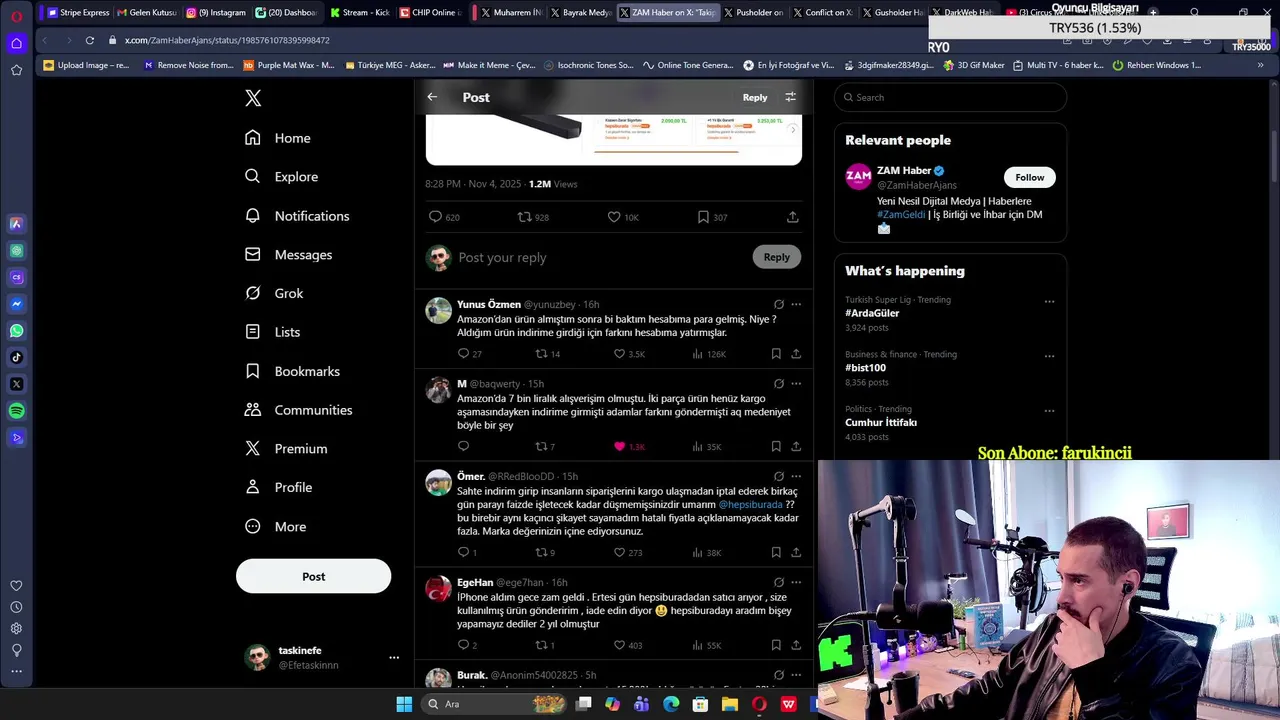Reply to Ömer.'s comment
This screenshot has width=1280, height=720.
(463, 552)
